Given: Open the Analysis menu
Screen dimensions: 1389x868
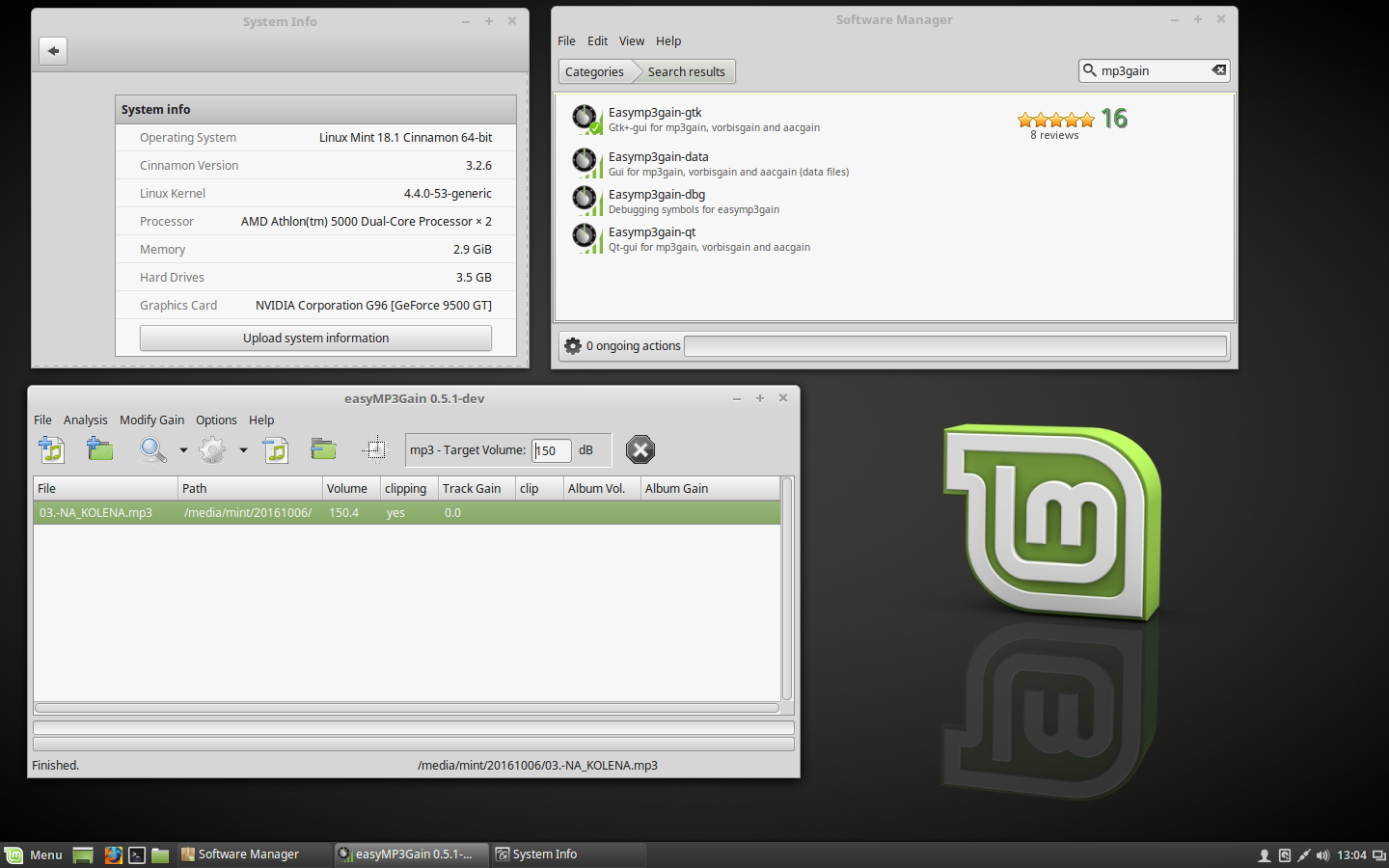Looking at the screenshot, I should (x=86, y=420).
